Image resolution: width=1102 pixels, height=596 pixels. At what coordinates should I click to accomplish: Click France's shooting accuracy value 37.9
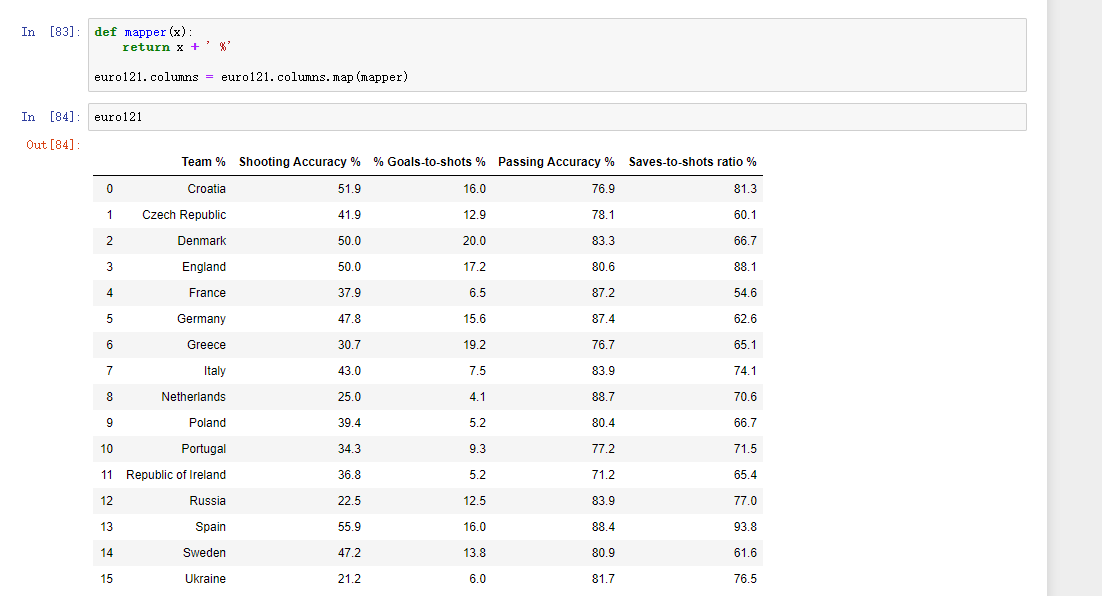click(349, 293)
